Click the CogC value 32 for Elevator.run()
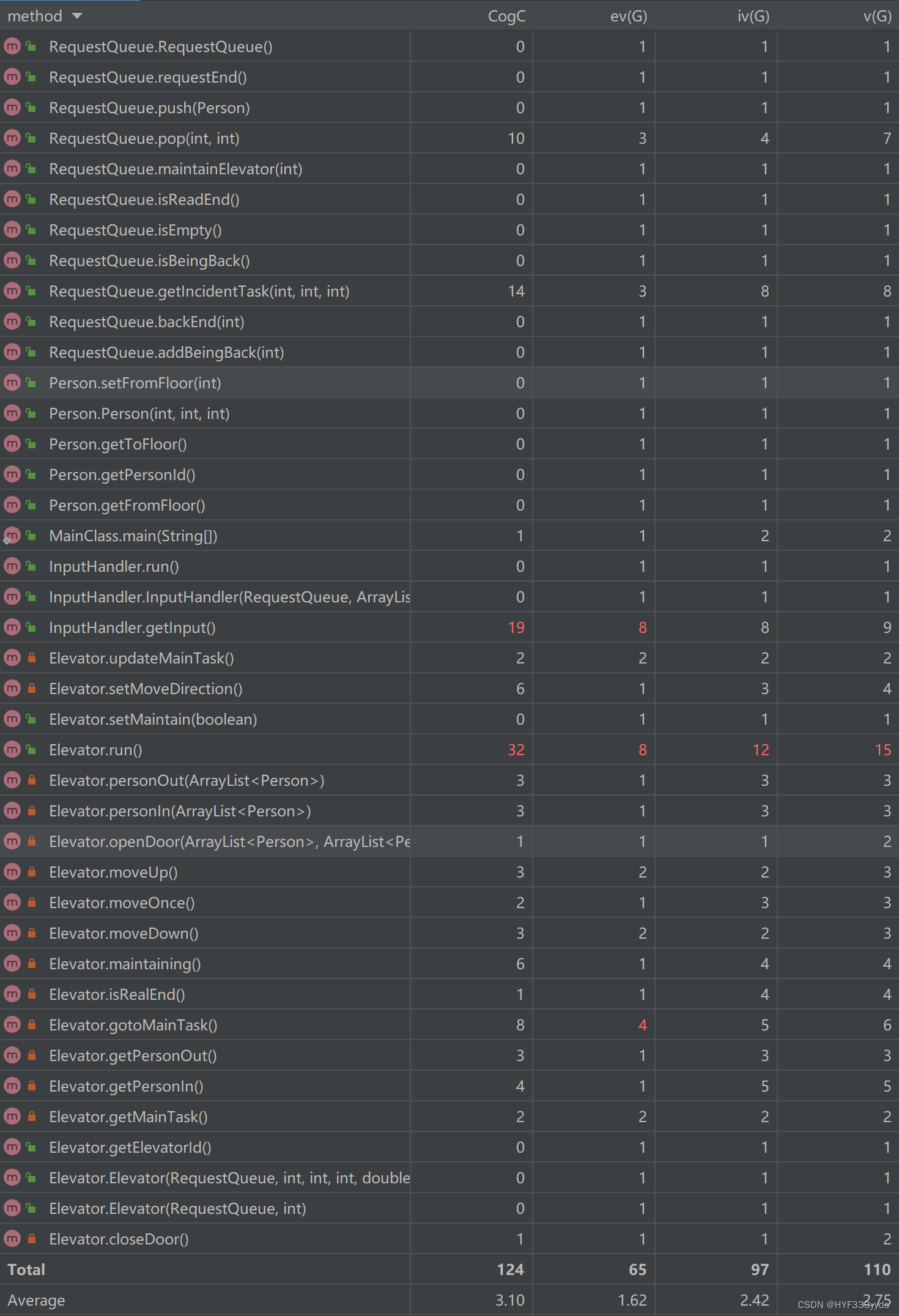 [x=516, y=750]
